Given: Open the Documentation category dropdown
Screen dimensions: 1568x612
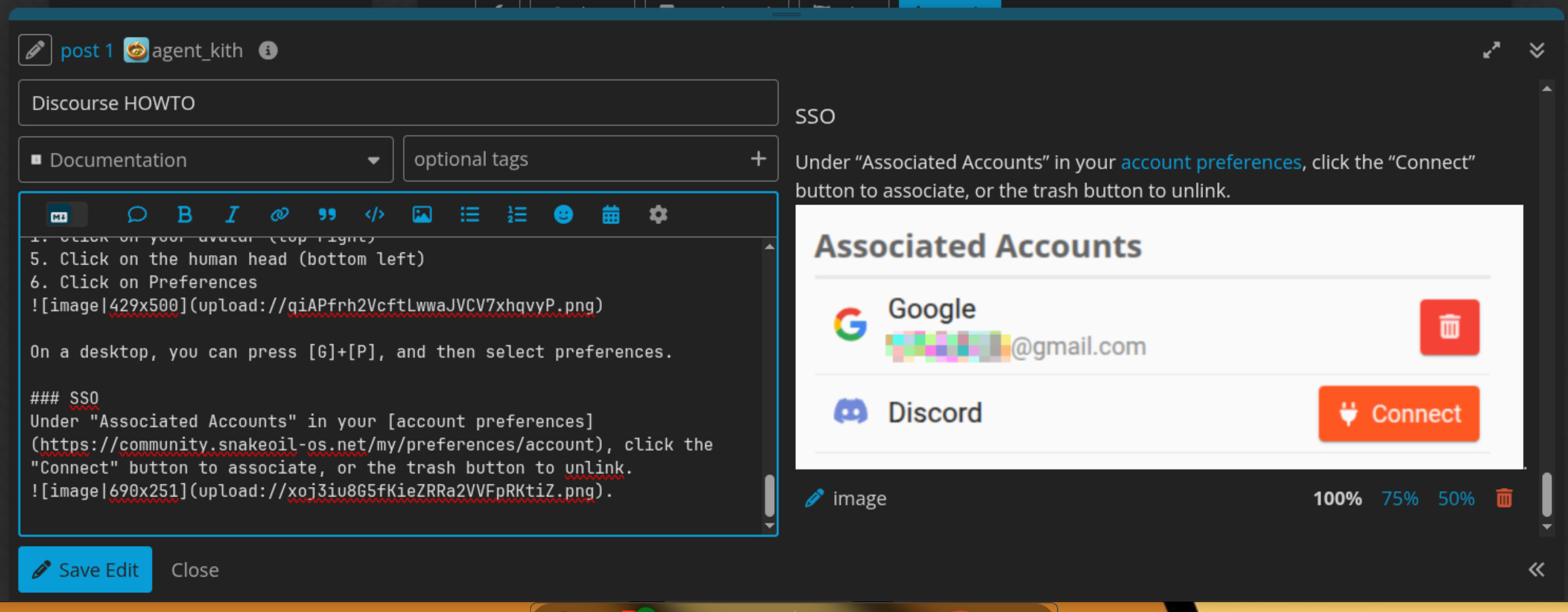Looking at the screenshot, I should click(x=205, y=159).
